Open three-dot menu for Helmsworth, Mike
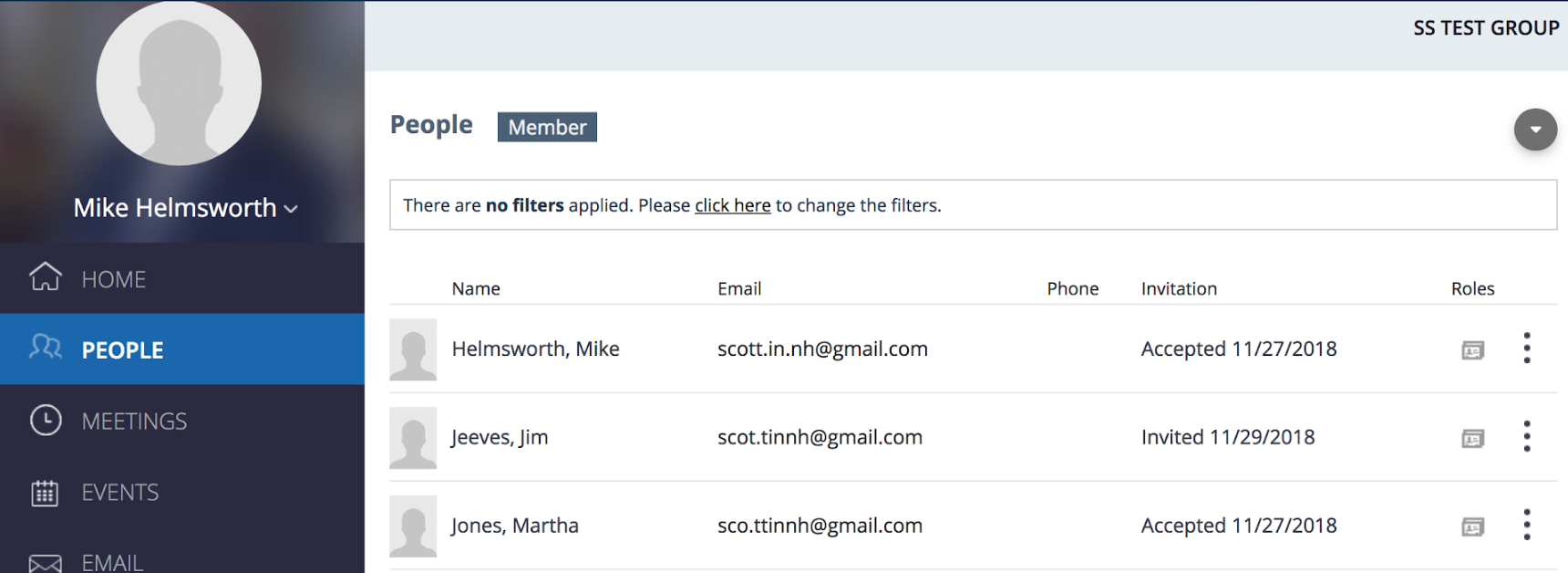This screenshot has width=1568, height=573. click(1527, 348)
